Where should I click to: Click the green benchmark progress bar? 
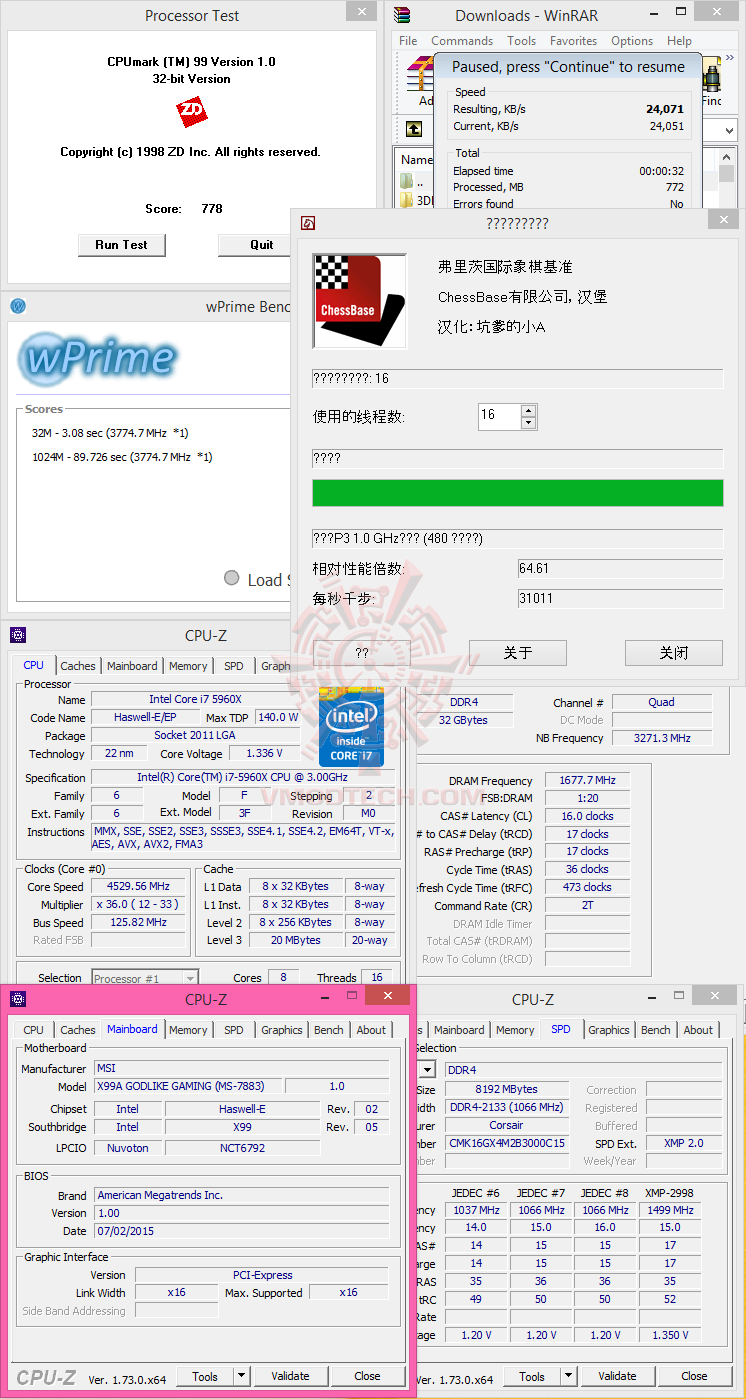(517, 493)
